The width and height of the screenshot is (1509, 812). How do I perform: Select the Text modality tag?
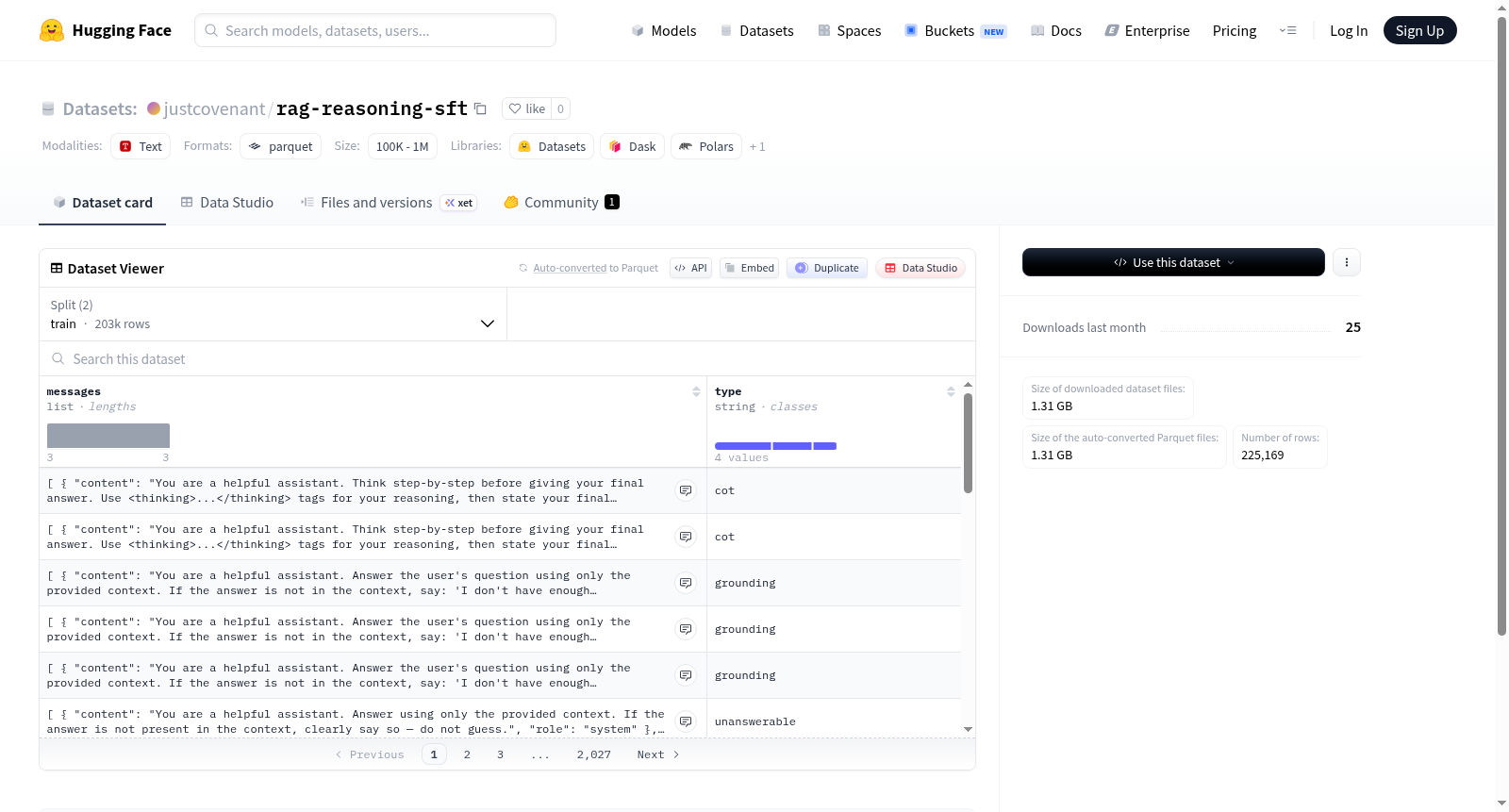[141, 146]
